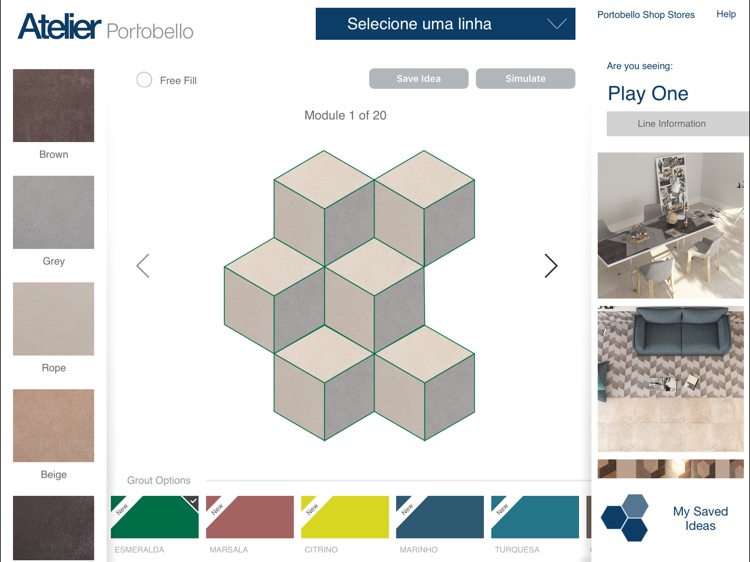Open the Help menu item

tap(726, 14)
